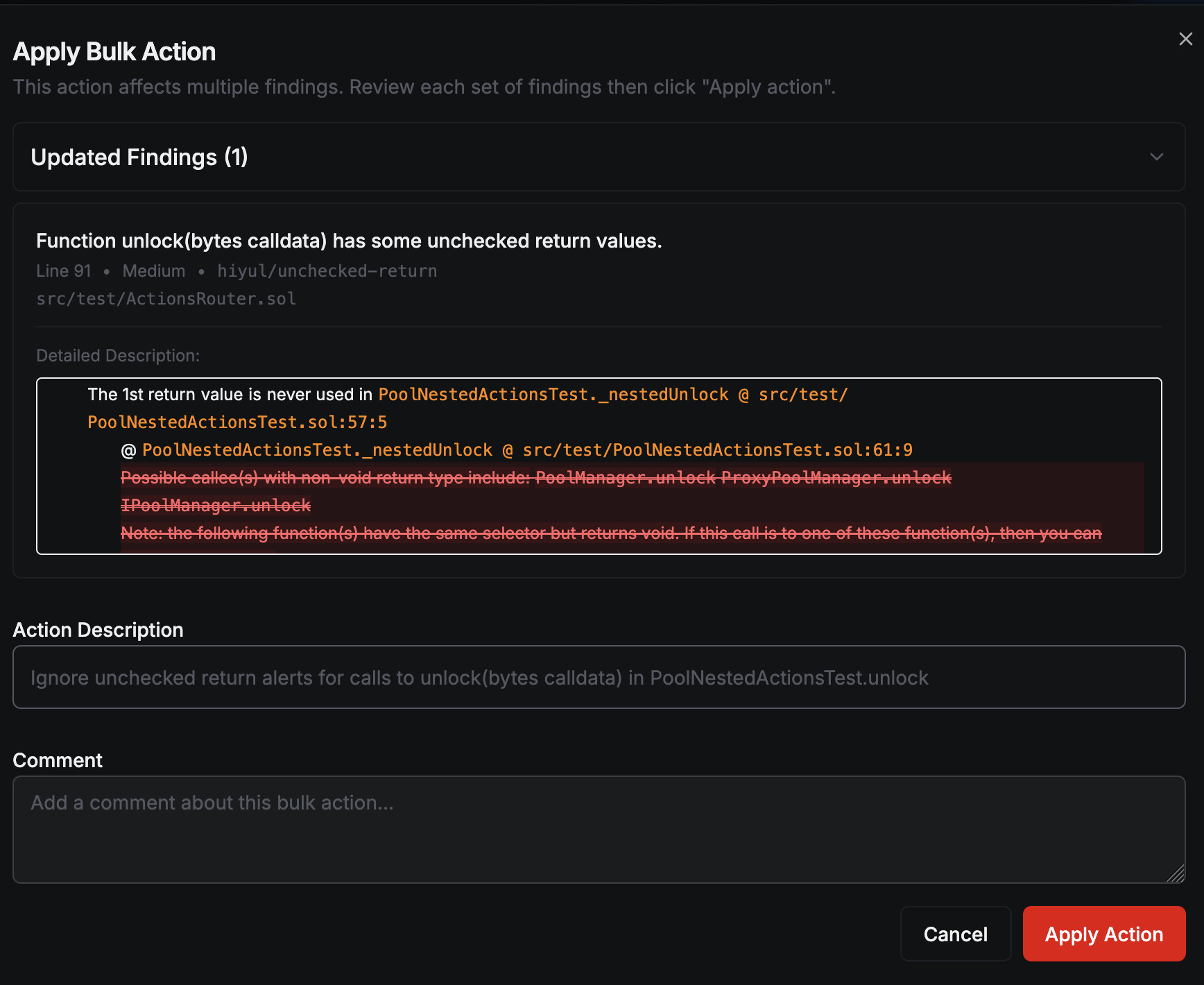
Task: Click the Cancel button
Action: [x=956, y=934]
